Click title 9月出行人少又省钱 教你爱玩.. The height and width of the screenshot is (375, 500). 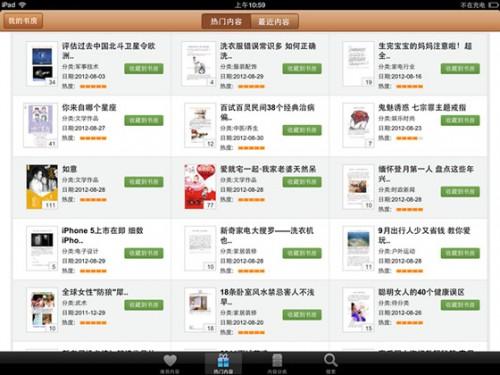click(424, 235)
